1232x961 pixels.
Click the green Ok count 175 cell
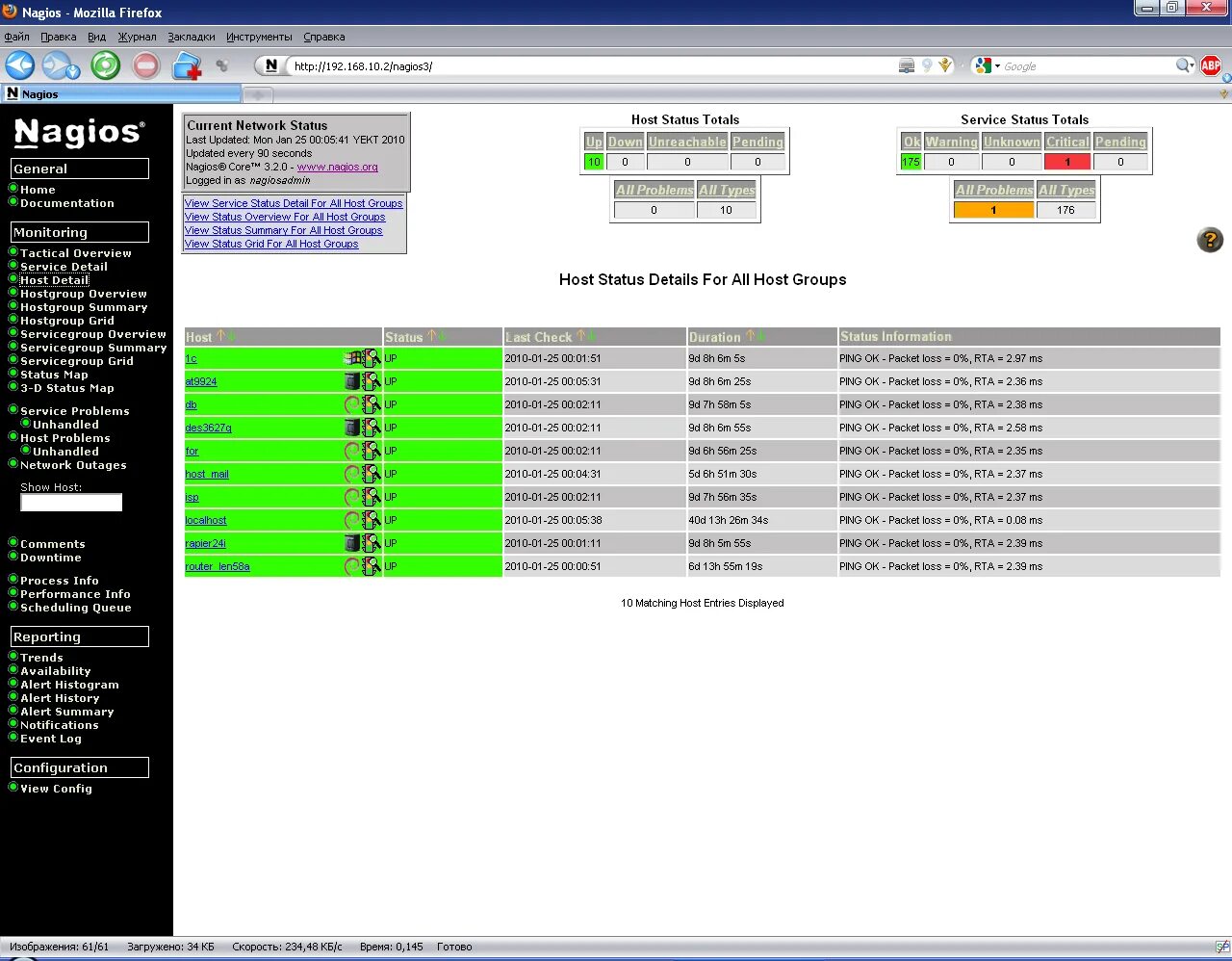click(911, 162)
